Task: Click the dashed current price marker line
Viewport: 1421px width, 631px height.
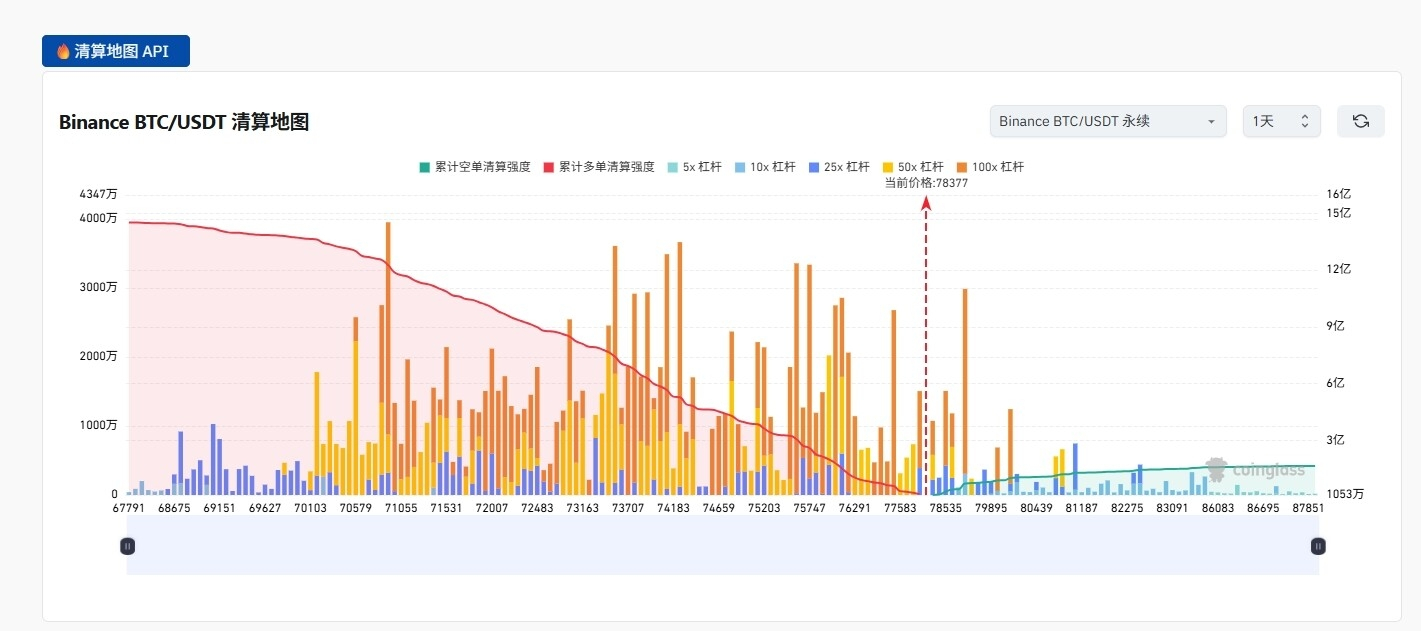Action: coord(926,345)
